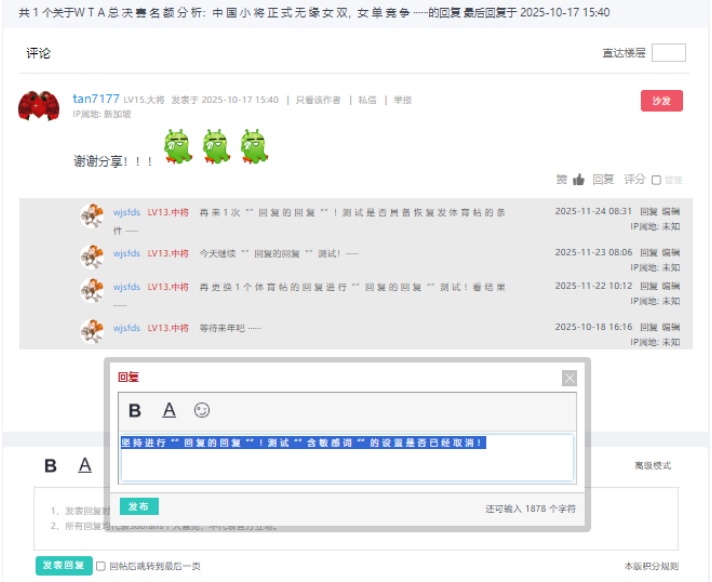Focus the reply popup text area
Image resolution: width=712 pixels, height=582 pixels.
(347, 458)
